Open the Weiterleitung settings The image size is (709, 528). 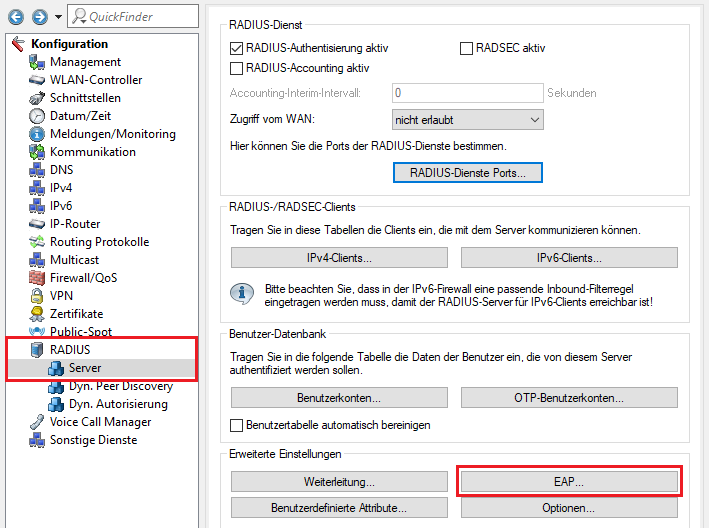click(339, 482)
